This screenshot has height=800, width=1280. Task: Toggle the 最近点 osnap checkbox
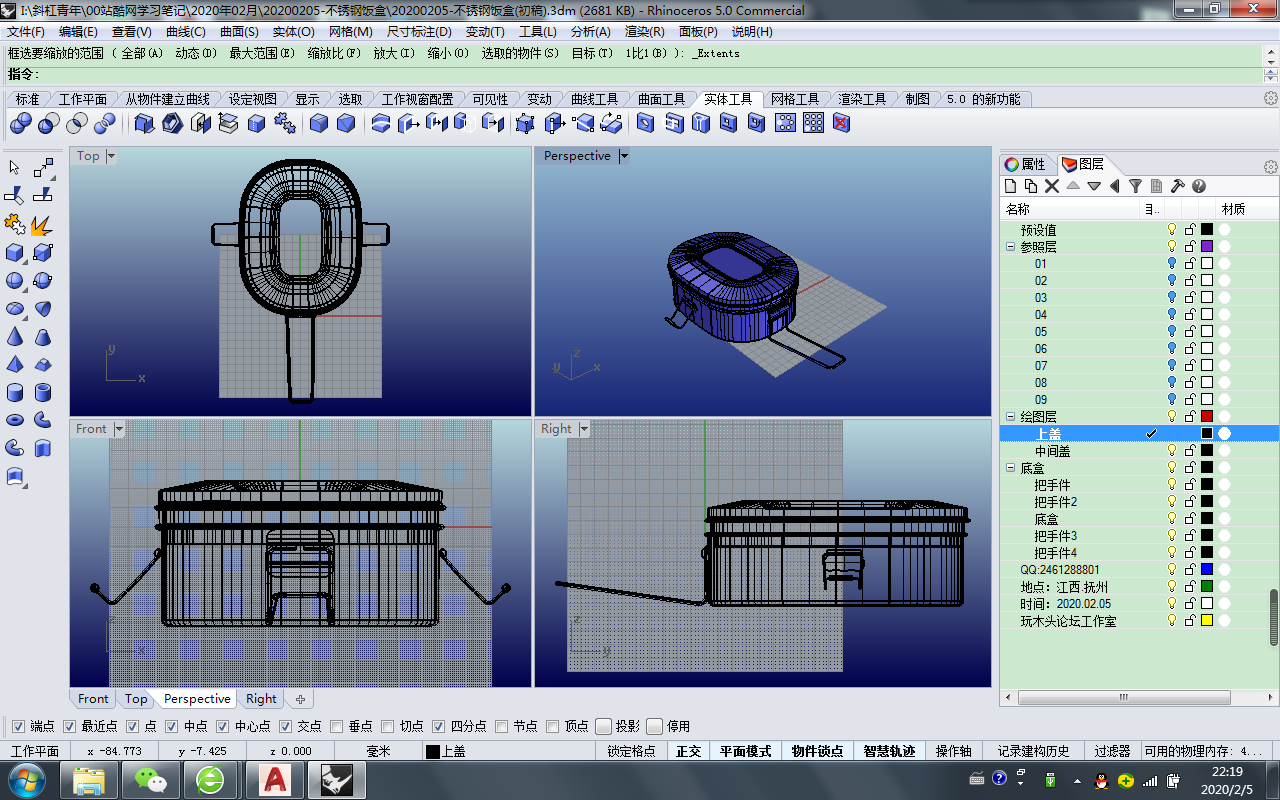[70, 726]
